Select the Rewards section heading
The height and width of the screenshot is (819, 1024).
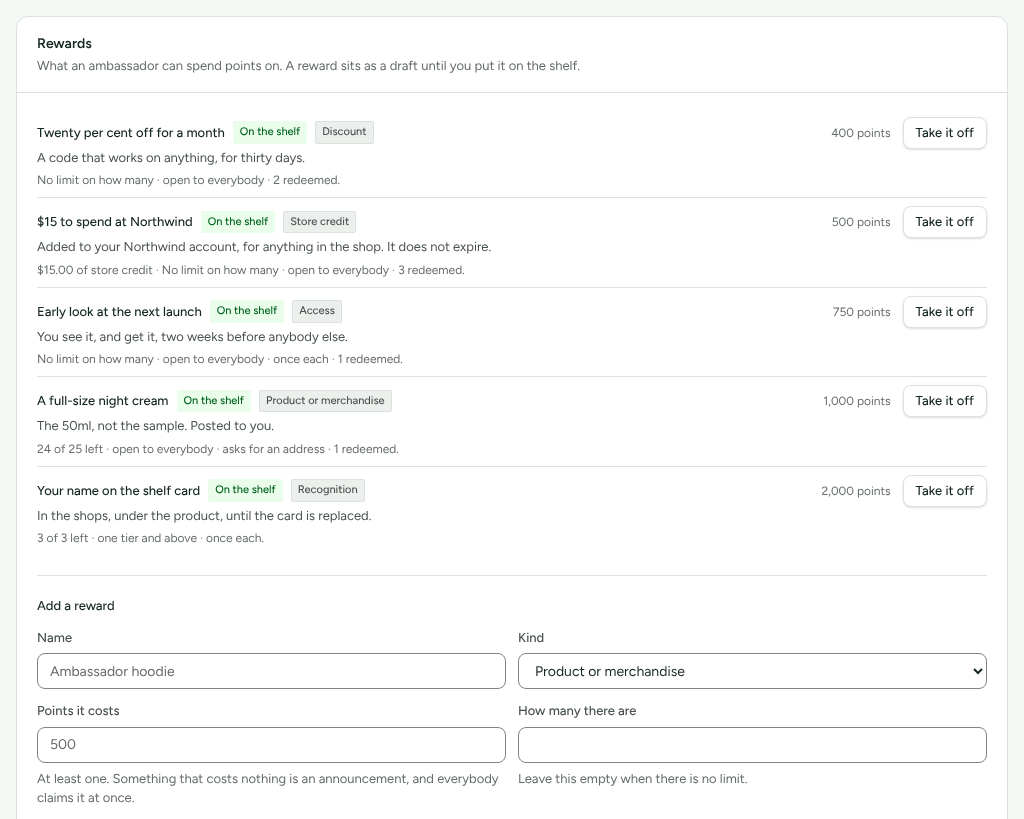64,44
